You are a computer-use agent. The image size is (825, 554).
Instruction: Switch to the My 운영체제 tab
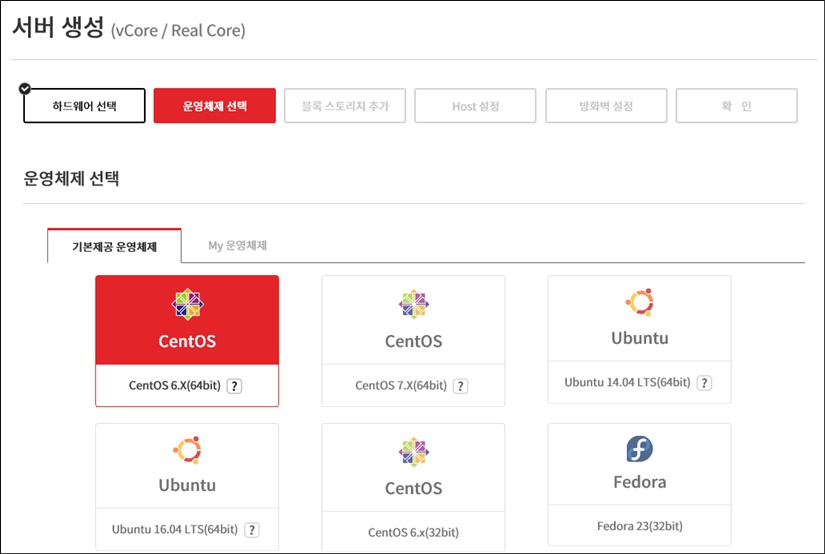pyautogui.click(x=237, y=246)
